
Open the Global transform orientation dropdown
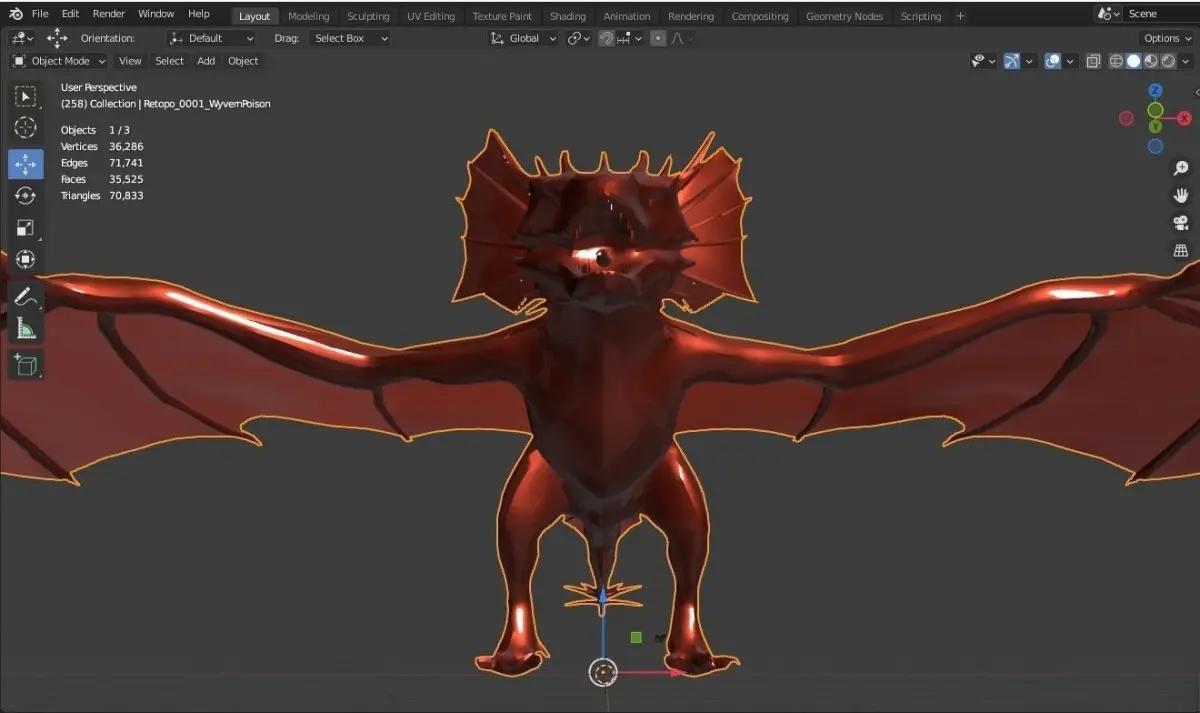(x=523, y=38)
